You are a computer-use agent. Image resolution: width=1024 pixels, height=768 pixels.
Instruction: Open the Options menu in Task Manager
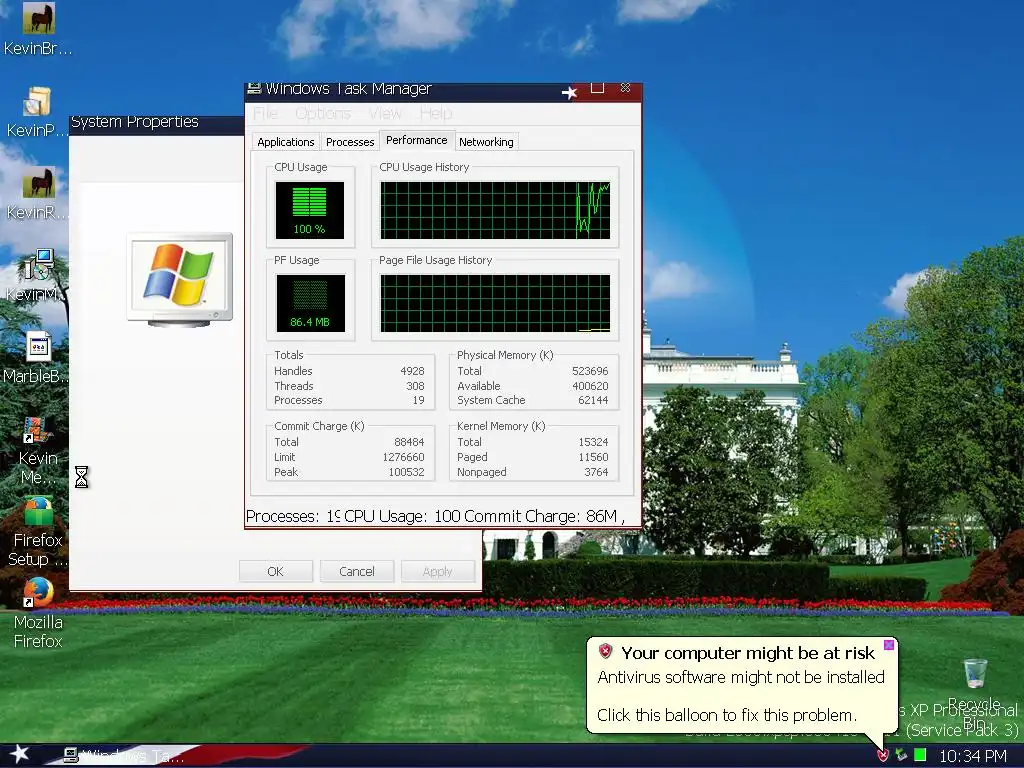pyautogui.click(x=323, y=114)
